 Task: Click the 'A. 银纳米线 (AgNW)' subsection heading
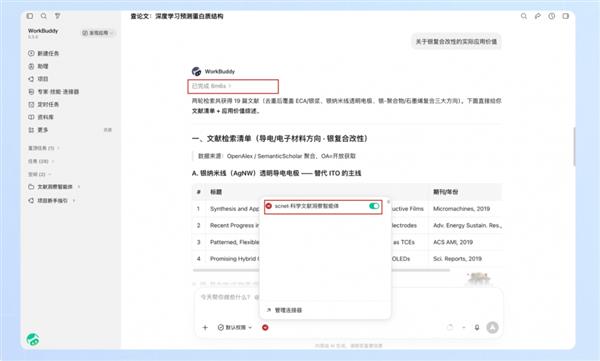[276, 173]
